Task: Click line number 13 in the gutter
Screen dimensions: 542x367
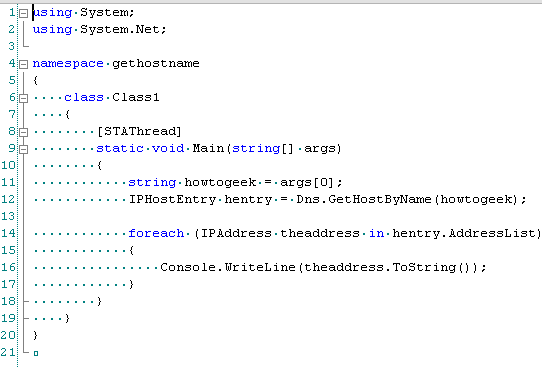Action: coord(8,216)
